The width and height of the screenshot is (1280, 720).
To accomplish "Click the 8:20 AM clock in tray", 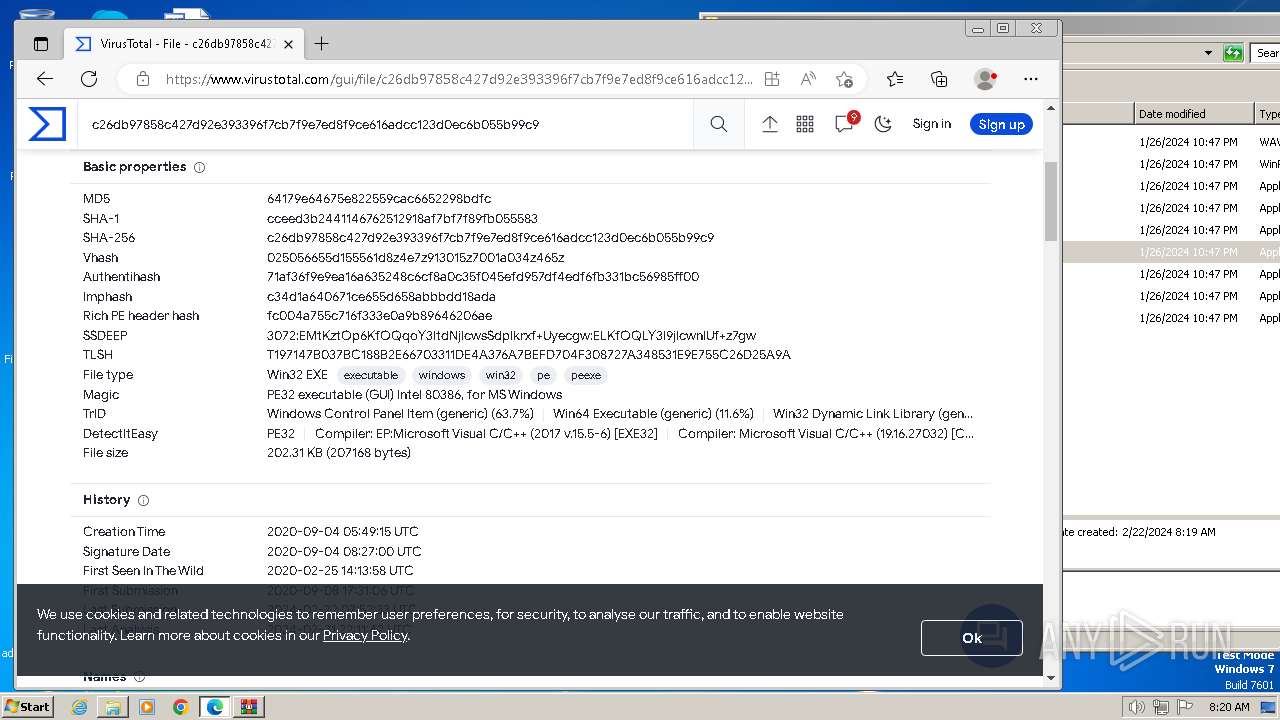I will [1229, 707].
